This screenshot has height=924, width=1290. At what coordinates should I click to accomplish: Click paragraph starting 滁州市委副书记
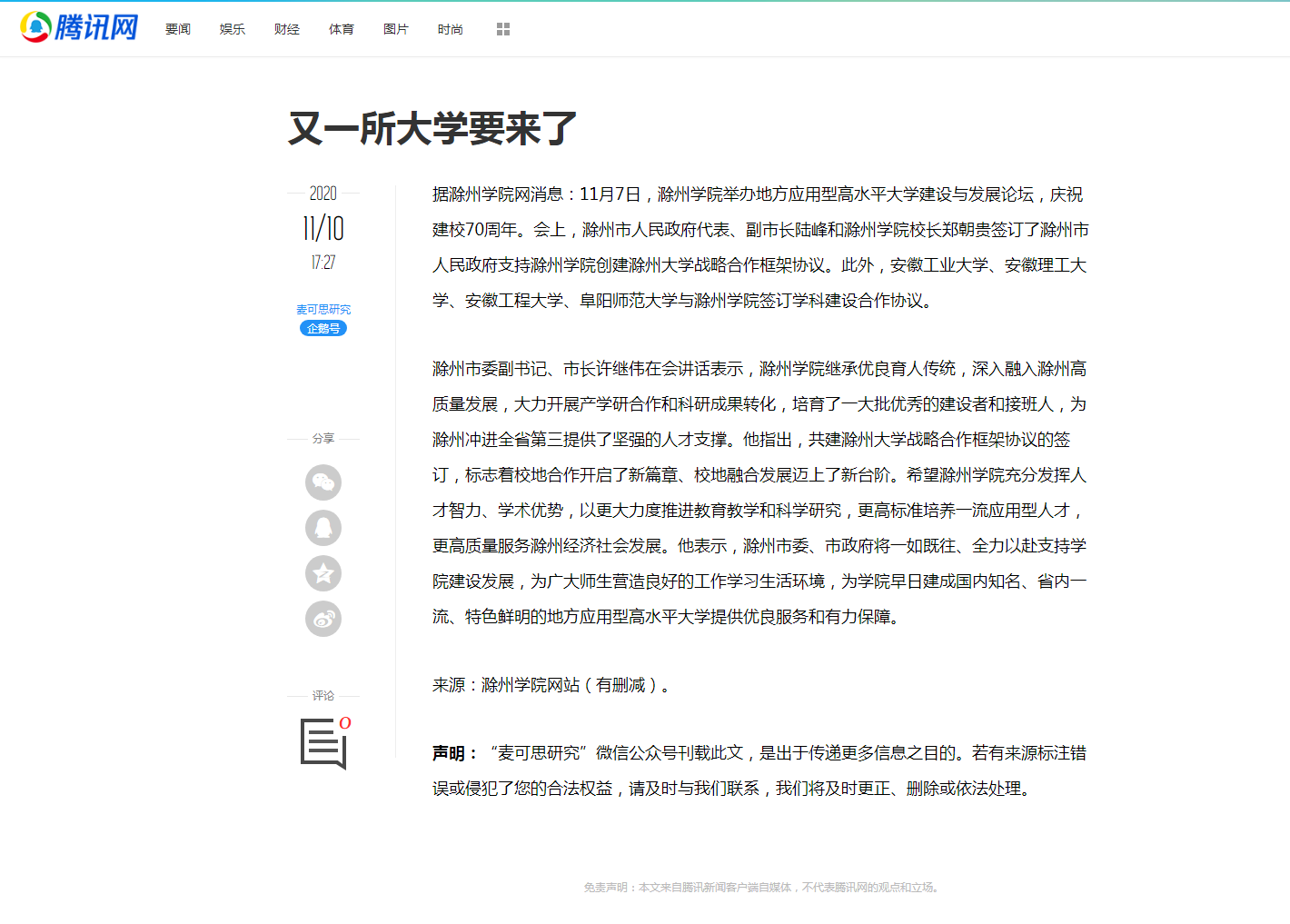(x=760, y=492)
